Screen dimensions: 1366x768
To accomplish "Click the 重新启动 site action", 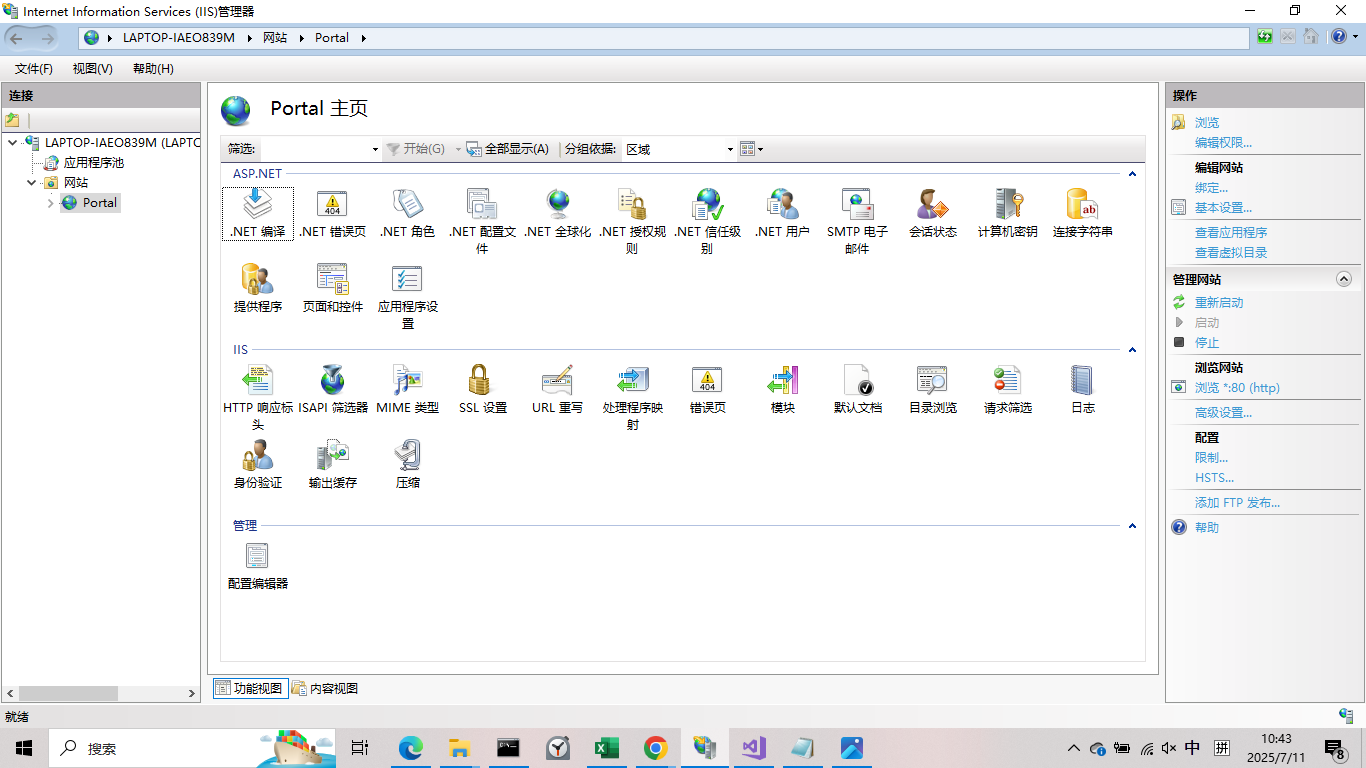I will 1219,303.
